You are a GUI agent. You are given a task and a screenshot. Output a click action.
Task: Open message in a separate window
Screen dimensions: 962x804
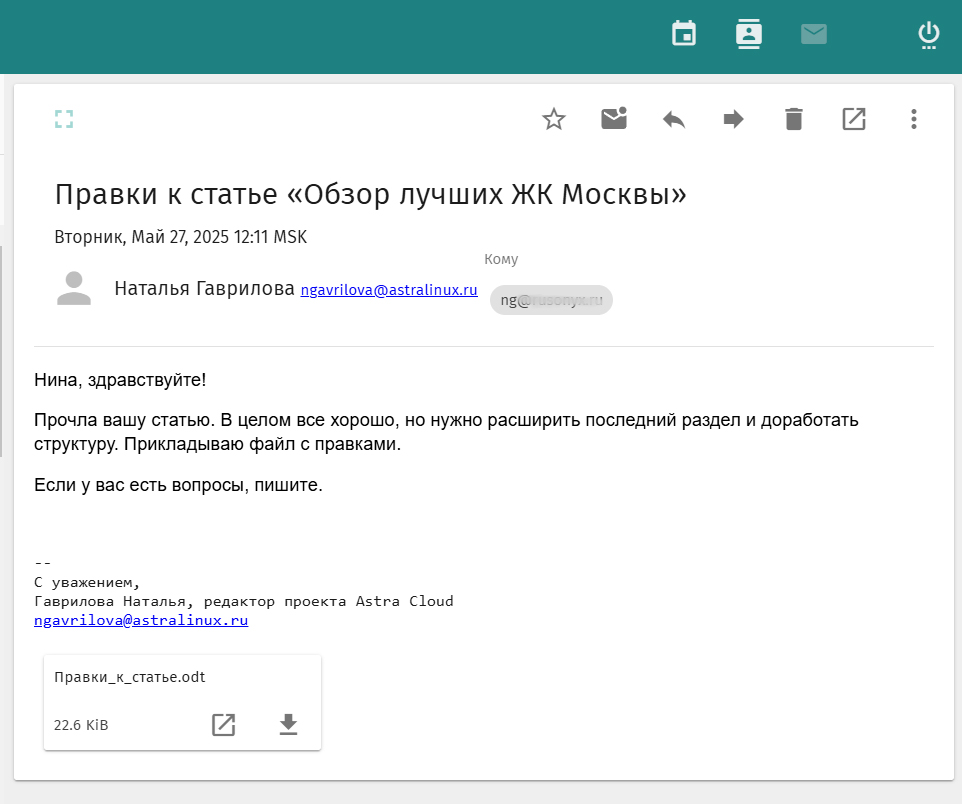pos(853,118)
